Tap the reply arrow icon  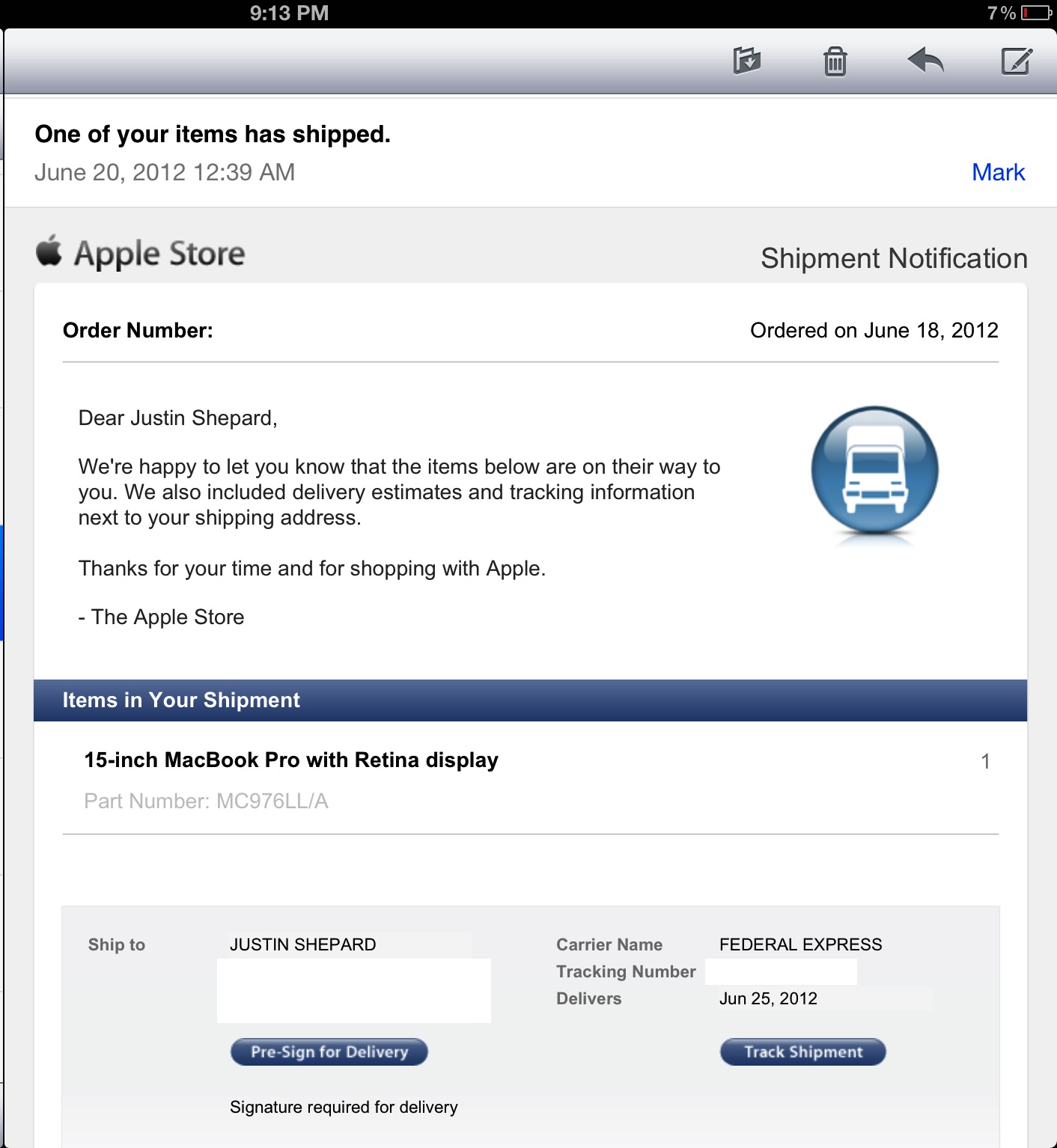(925, 61)
